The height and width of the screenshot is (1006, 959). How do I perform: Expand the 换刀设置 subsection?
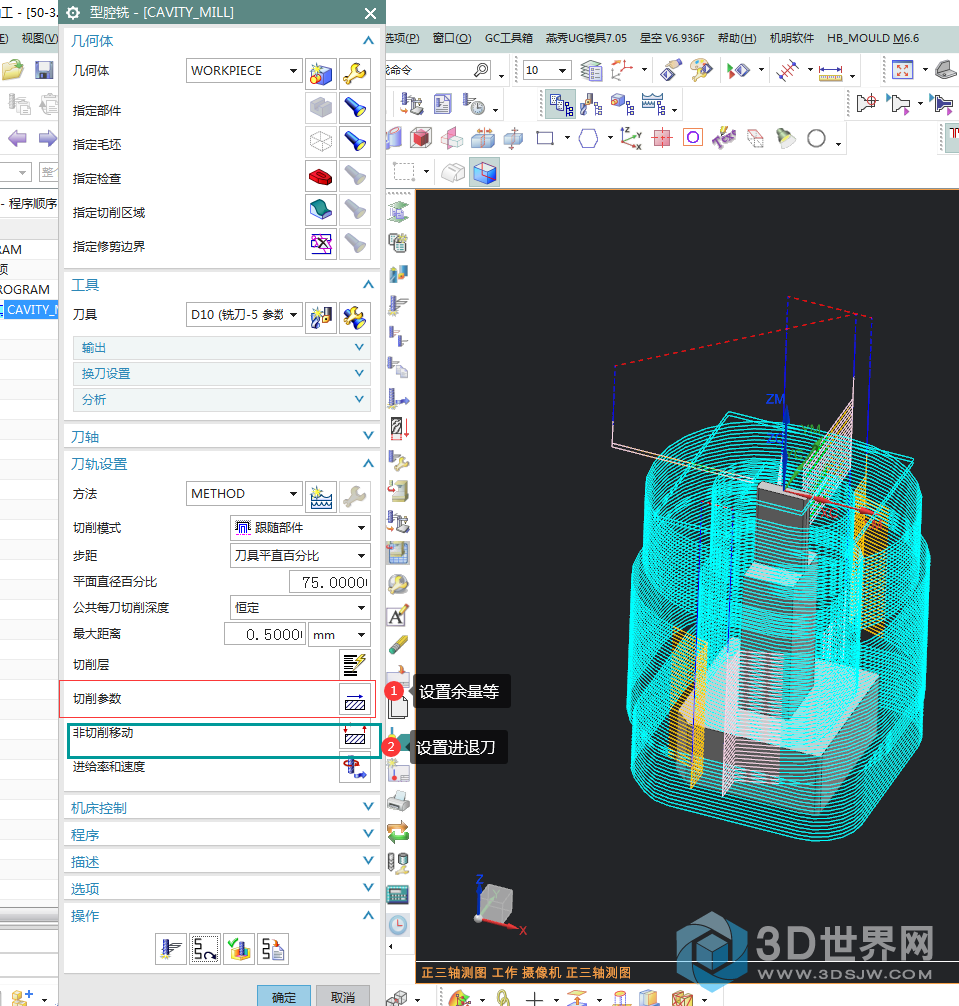[x=221, y=373]
